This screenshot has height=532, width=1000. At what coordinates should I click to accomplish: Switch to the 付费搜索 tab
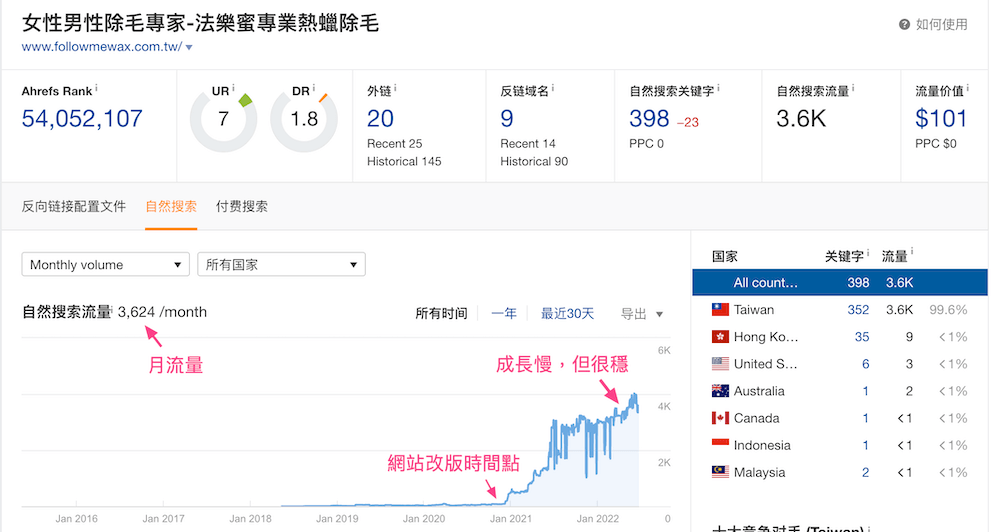[x=242, y=207]
